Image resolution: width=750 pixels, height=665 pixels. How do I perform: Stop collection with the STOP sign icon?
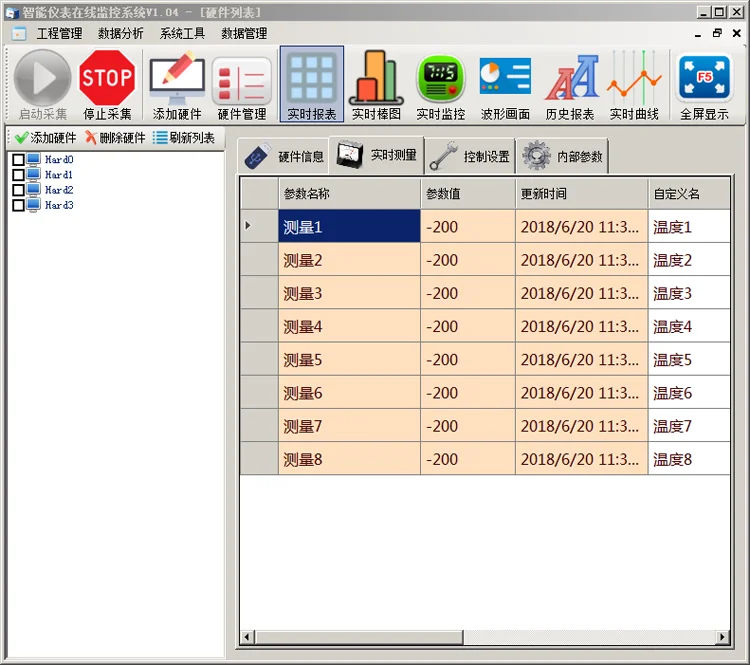[107, 78]
